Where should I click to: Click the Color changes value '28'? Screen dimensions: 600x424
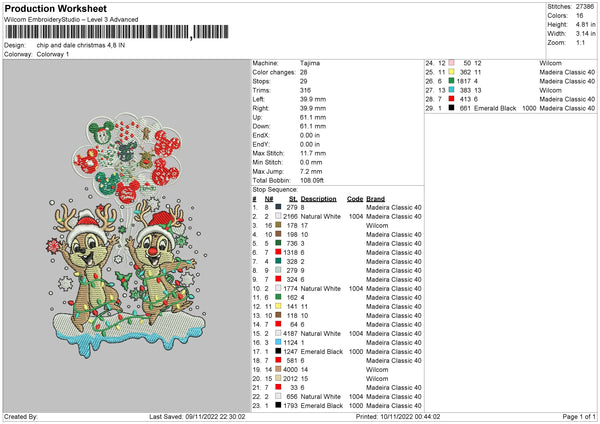(304, 72)
